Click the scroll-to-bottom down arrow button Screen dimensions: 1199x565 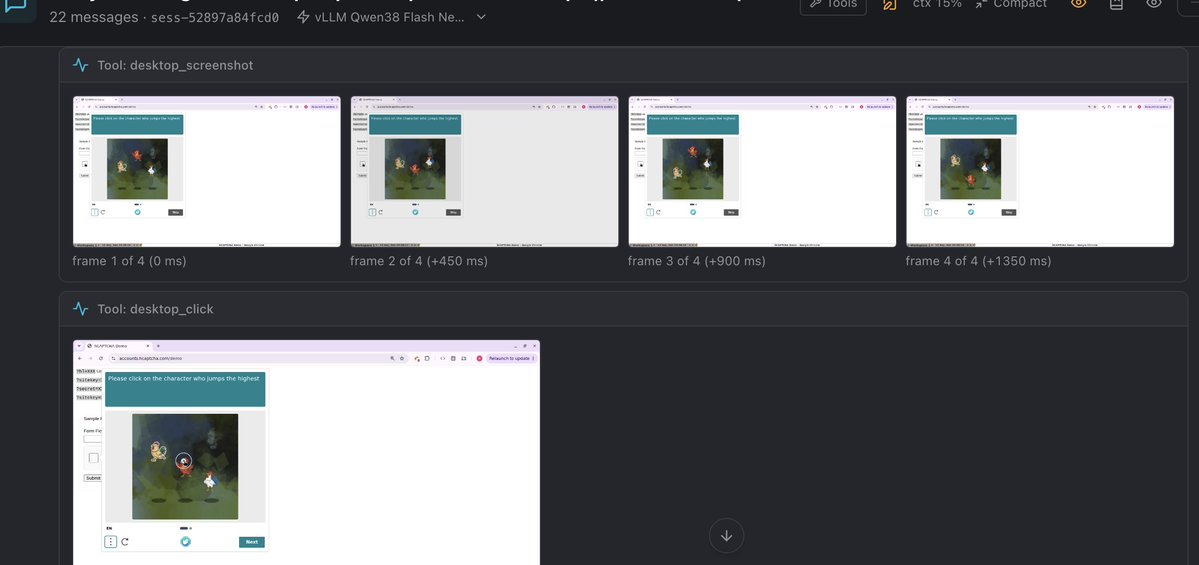(726, 536)
